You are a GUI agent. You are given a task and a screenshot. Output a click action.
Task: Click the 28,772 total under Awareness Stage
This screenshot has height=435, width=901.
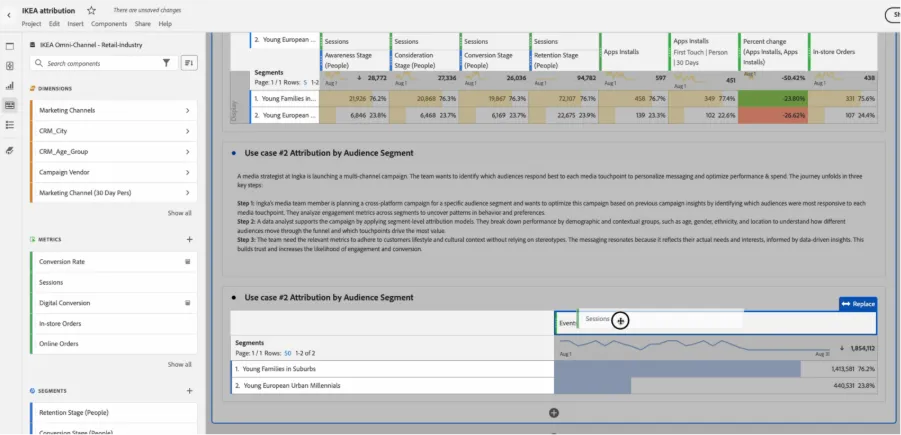(377, 76)
